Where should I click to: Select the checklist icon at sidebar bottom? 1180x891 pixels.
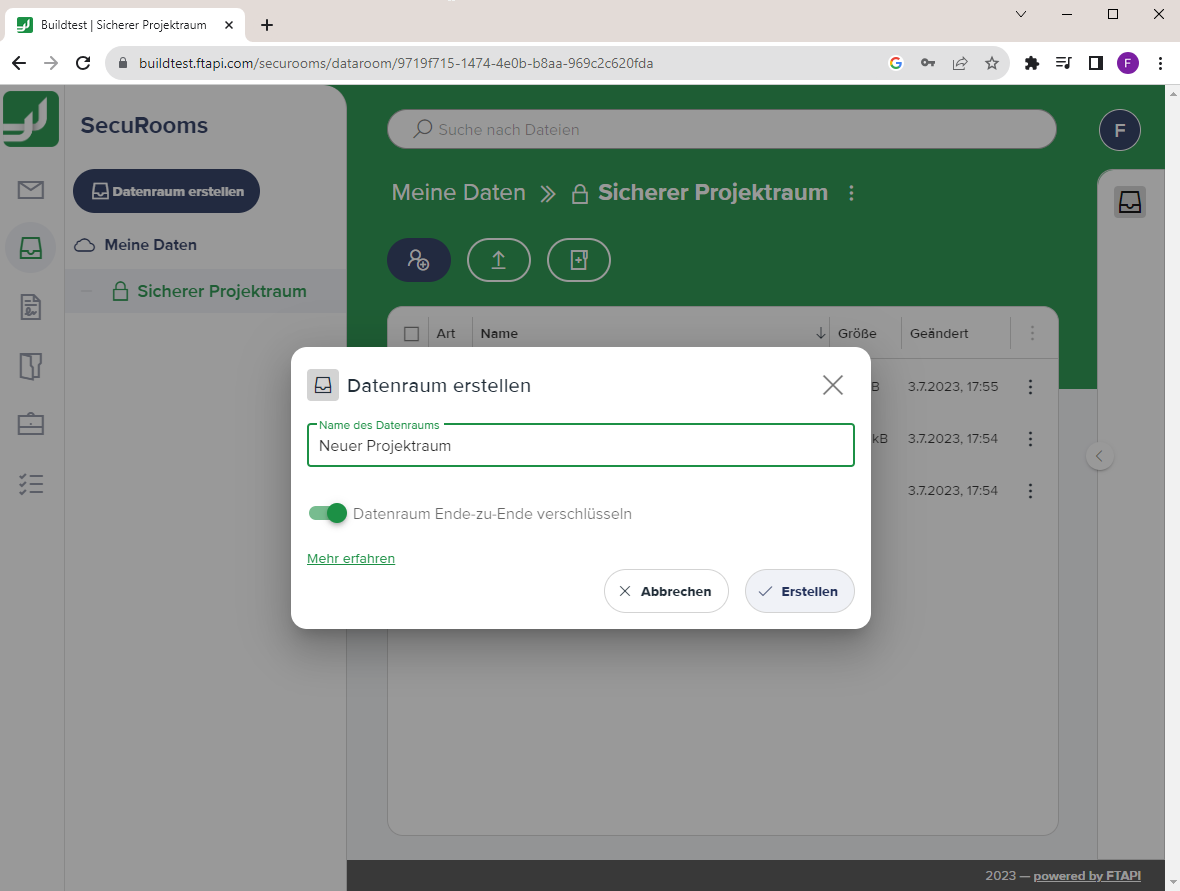point(31,484)
